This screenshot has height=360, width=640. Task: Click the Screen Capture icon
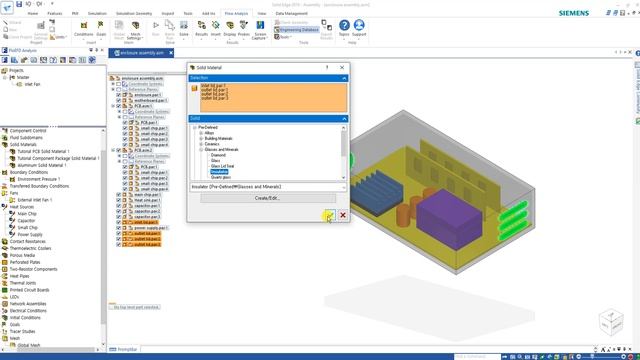pos(260,25)
